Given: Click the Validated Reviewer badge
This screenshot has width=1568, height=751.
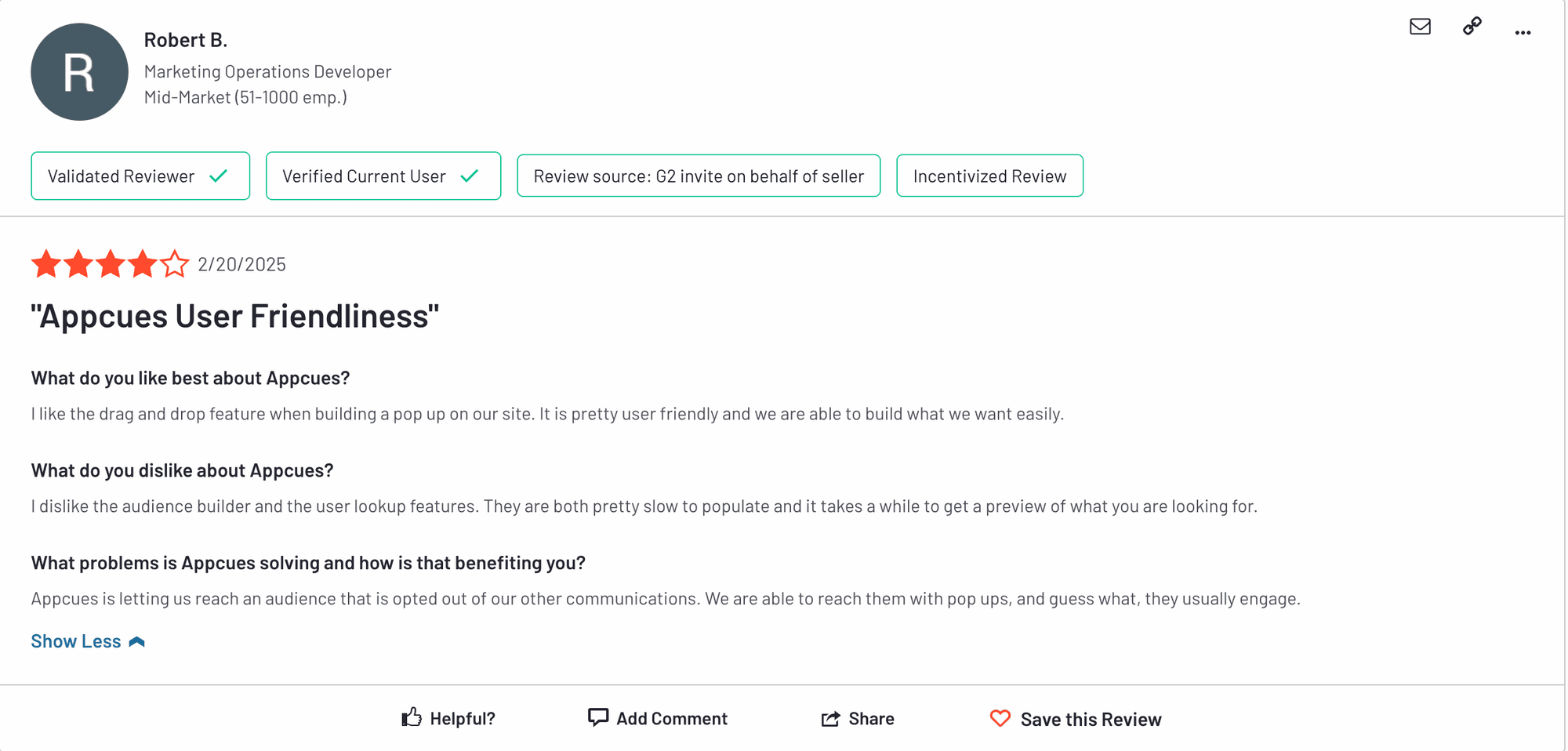Looking at the screenshot, I should point(121,176).
